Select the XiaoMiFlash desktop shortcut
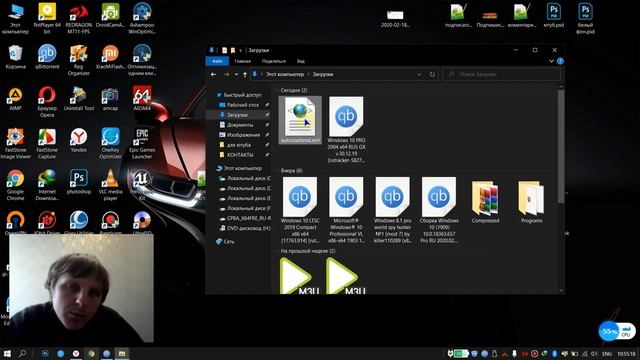 (x=110, y=57)
